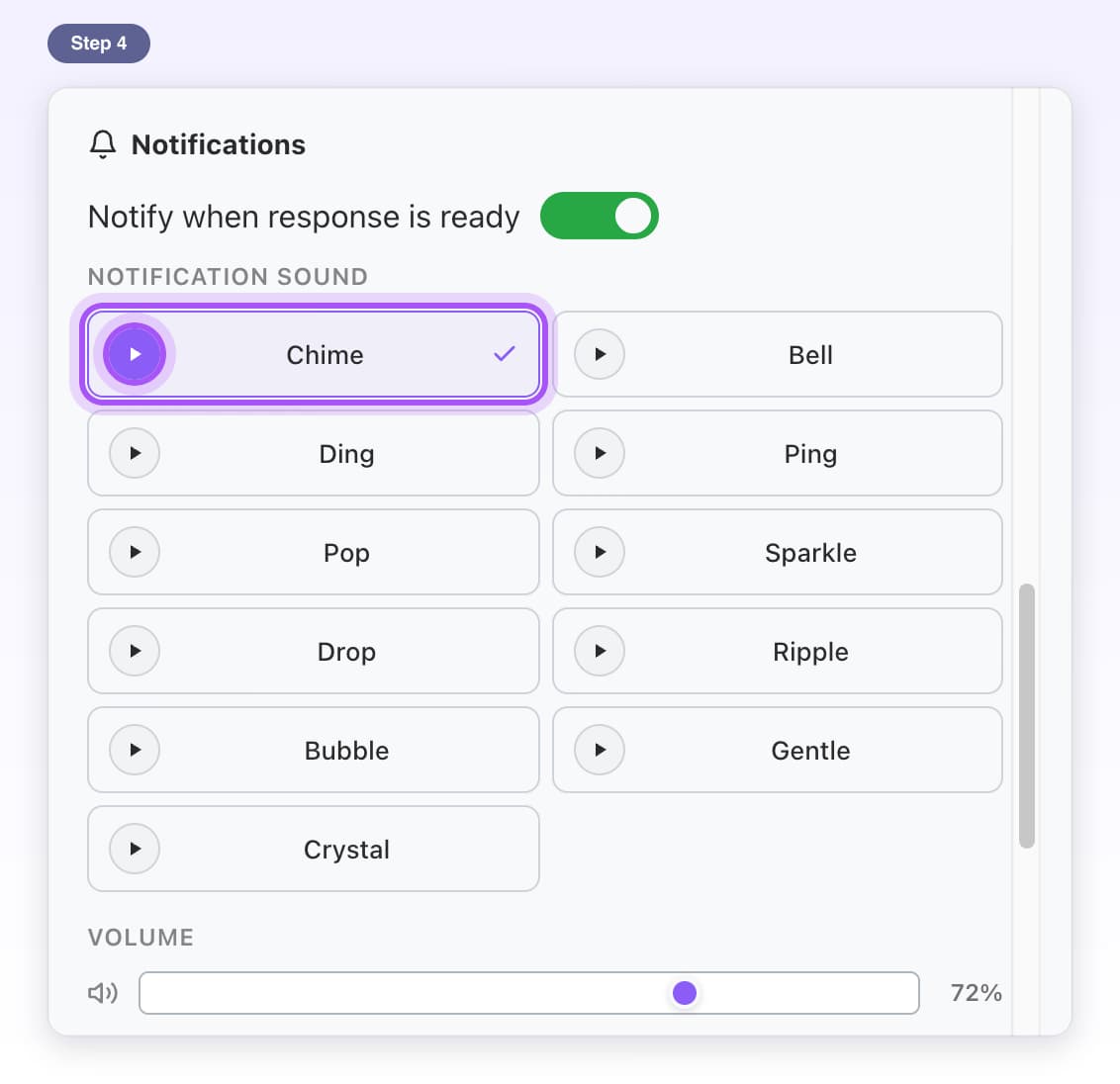Click the panel's vertical scrollbar thumb

point(1027,716)
